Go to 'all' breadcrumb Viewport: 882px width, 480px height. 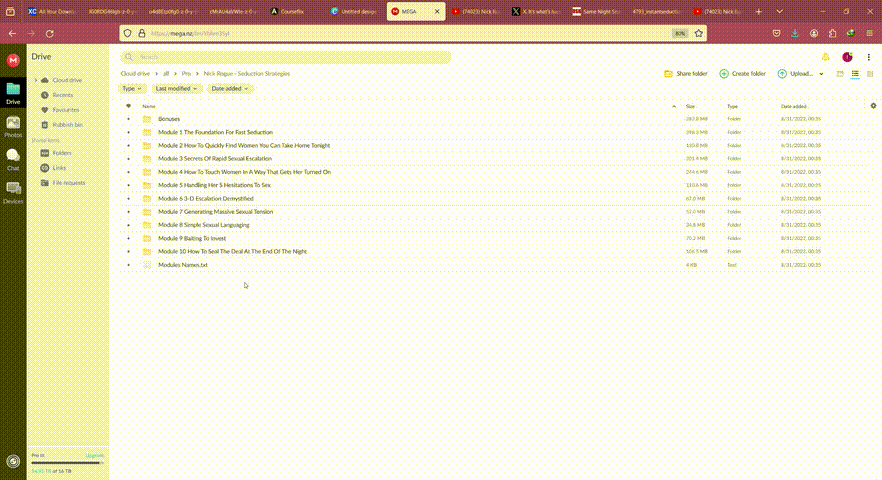(166, 74)
